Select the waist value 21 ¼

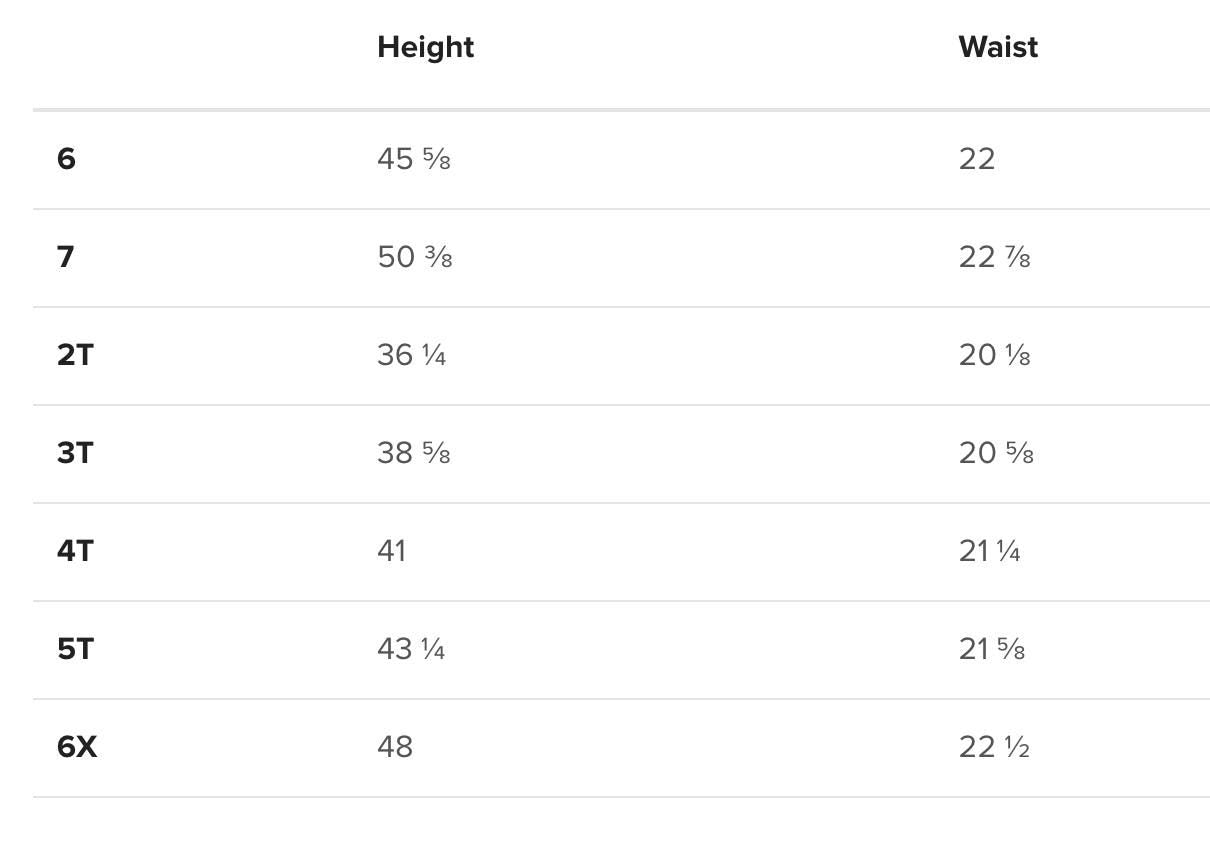(989, 551)
